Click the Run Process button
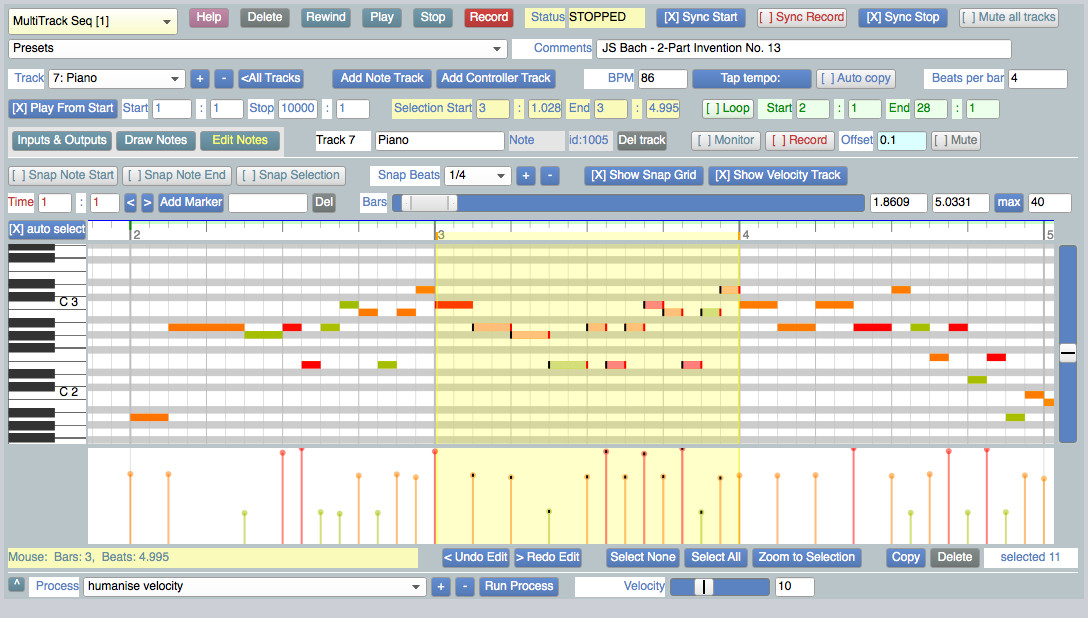The height and width of the screenshot is (618, 1088). [518, 586]
